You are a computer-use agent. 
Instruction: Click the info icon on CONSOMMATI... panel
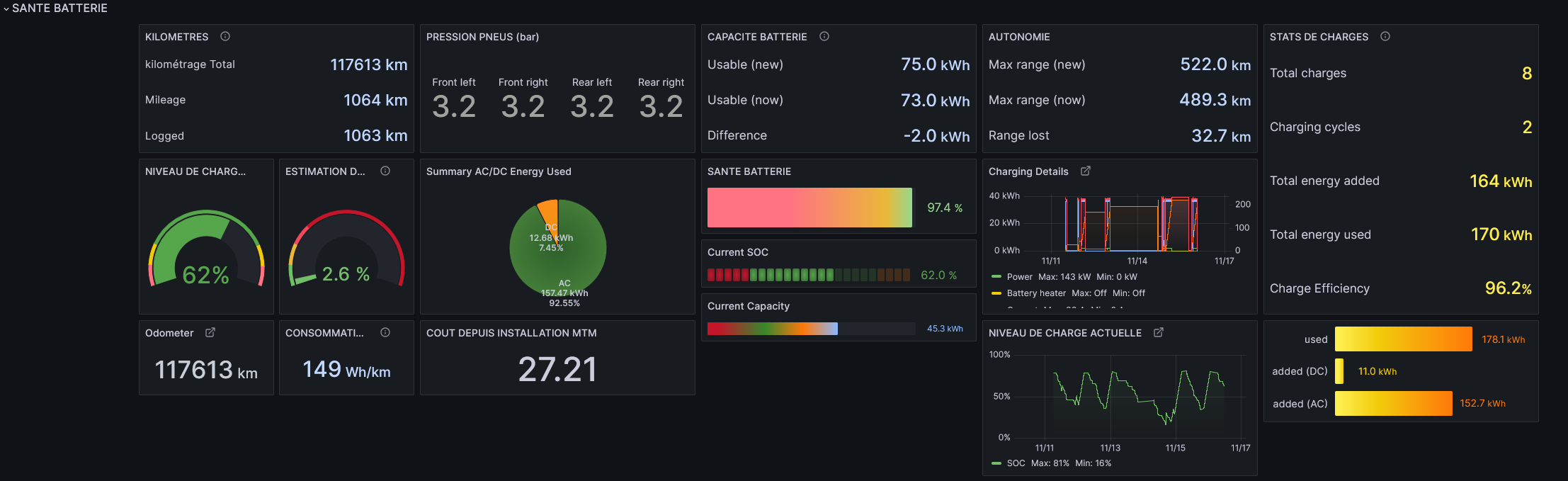[385, 332]
